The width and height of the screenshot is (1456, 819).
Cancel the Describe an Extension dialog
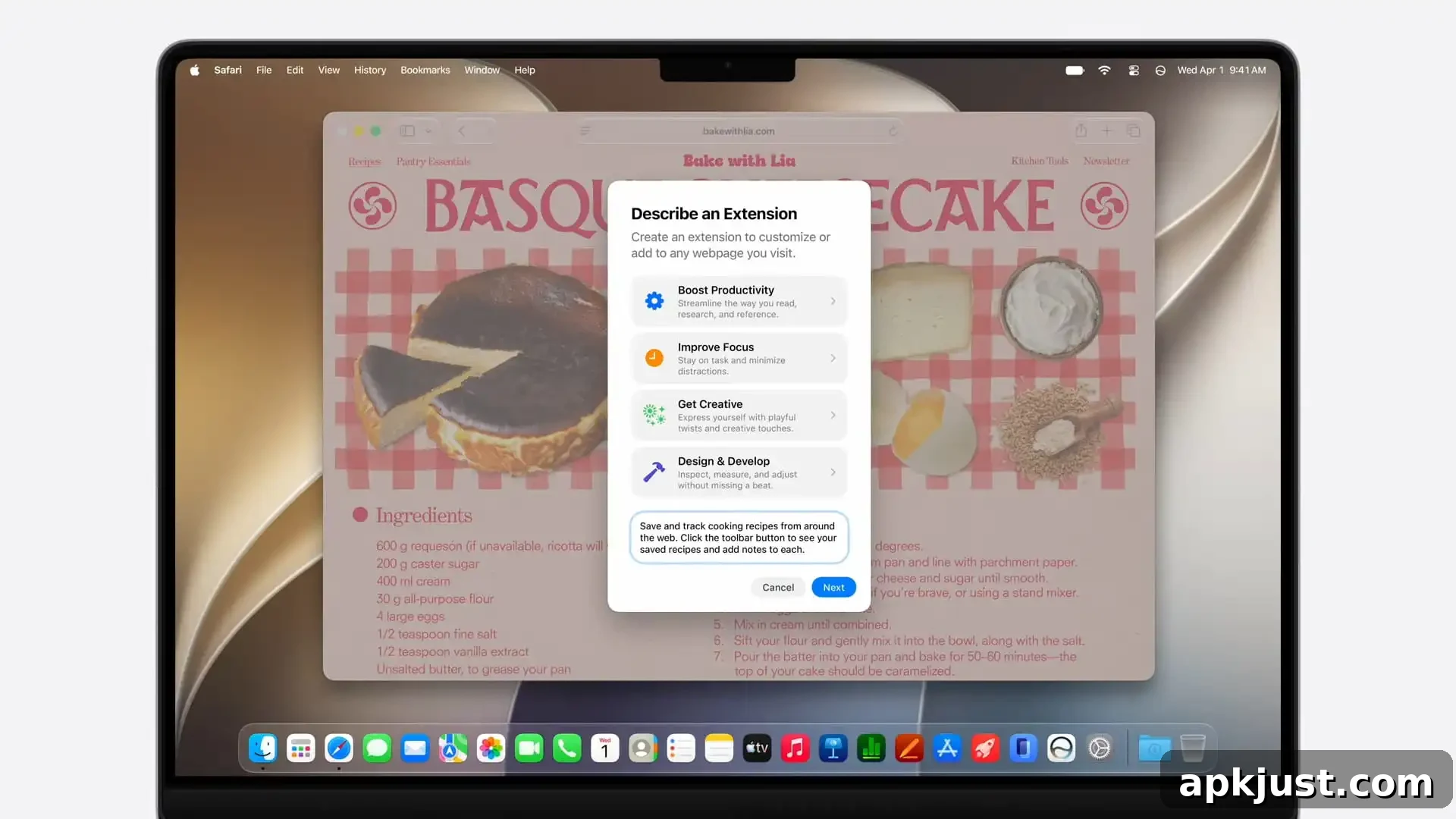[x=778, y=587]
